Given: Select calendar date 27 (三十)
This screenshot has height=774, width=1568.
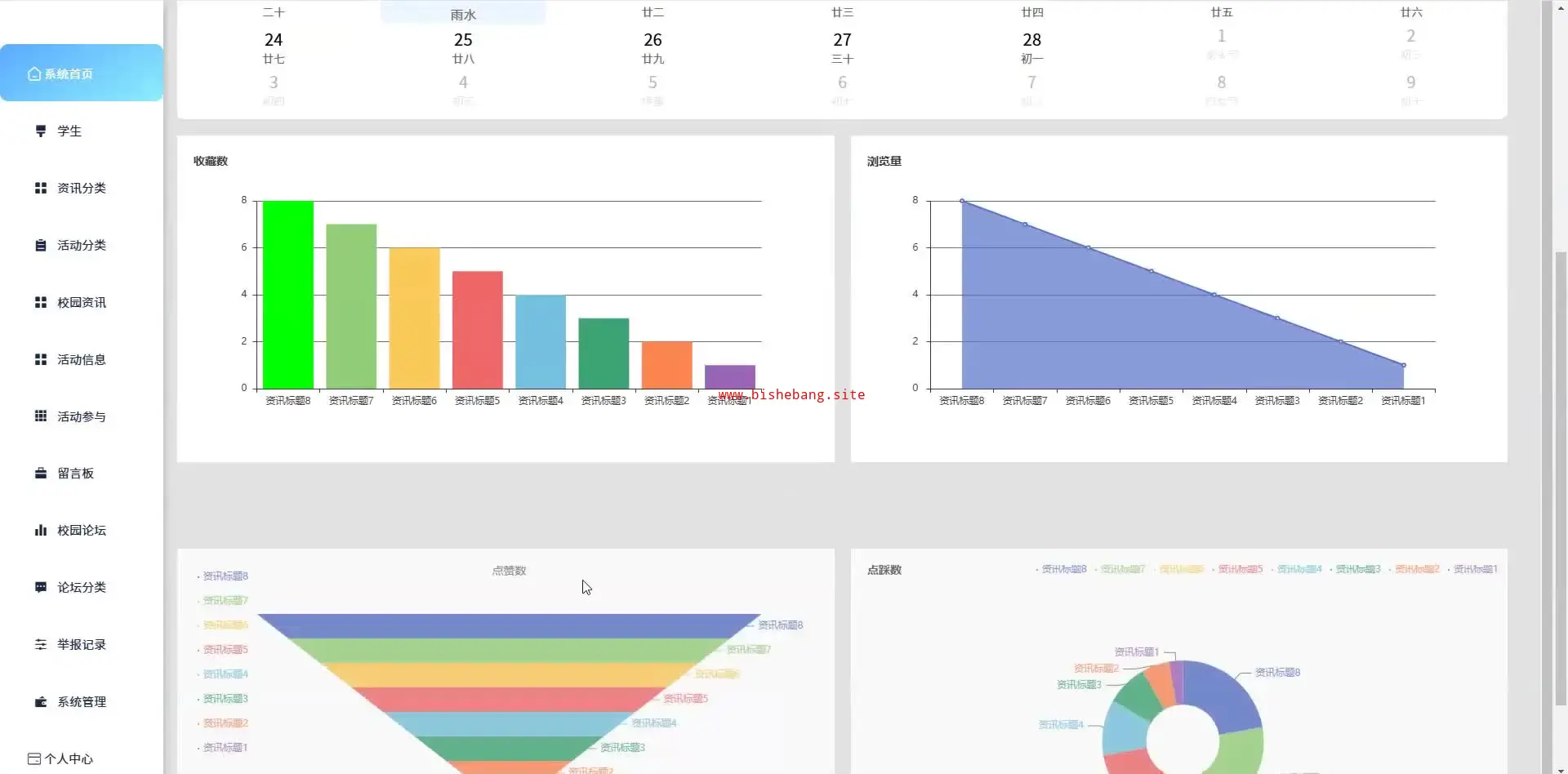Looking at the screenshot, I should [842, 47].
